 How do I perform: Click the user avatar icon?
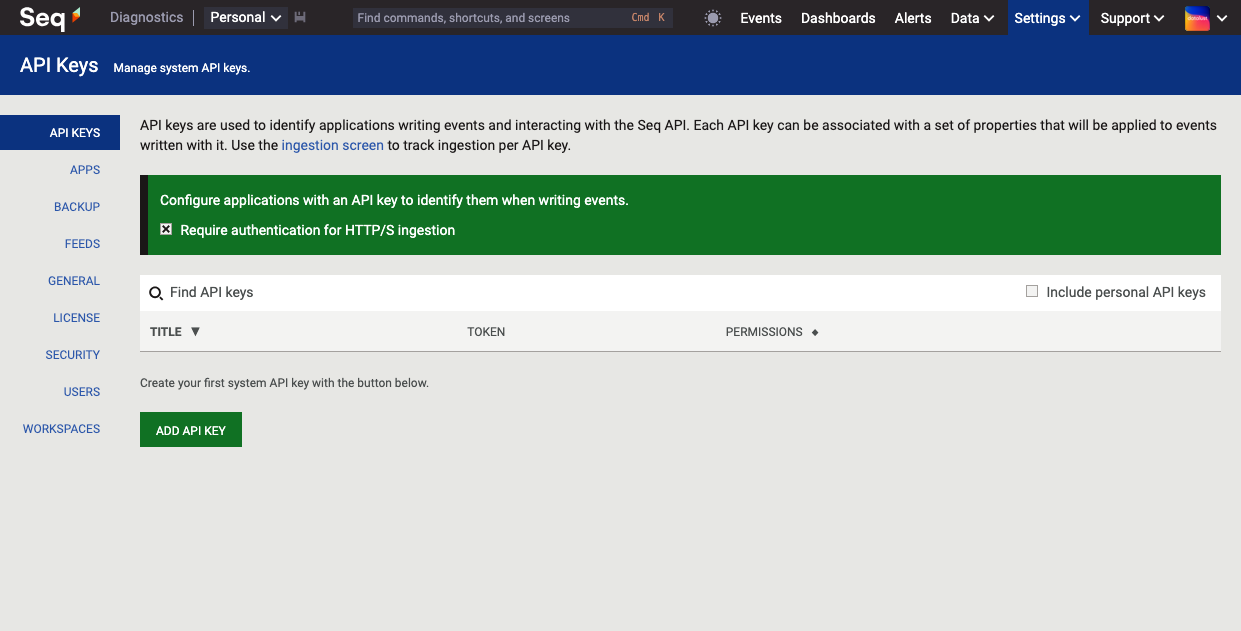[x=1197, y=18]
